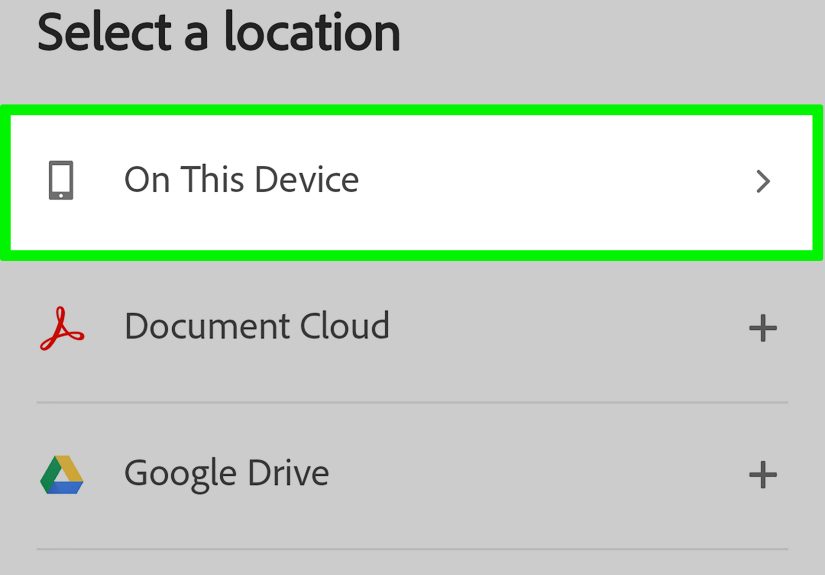
Task: Select the On This Device label
Action: click(241, 180)
